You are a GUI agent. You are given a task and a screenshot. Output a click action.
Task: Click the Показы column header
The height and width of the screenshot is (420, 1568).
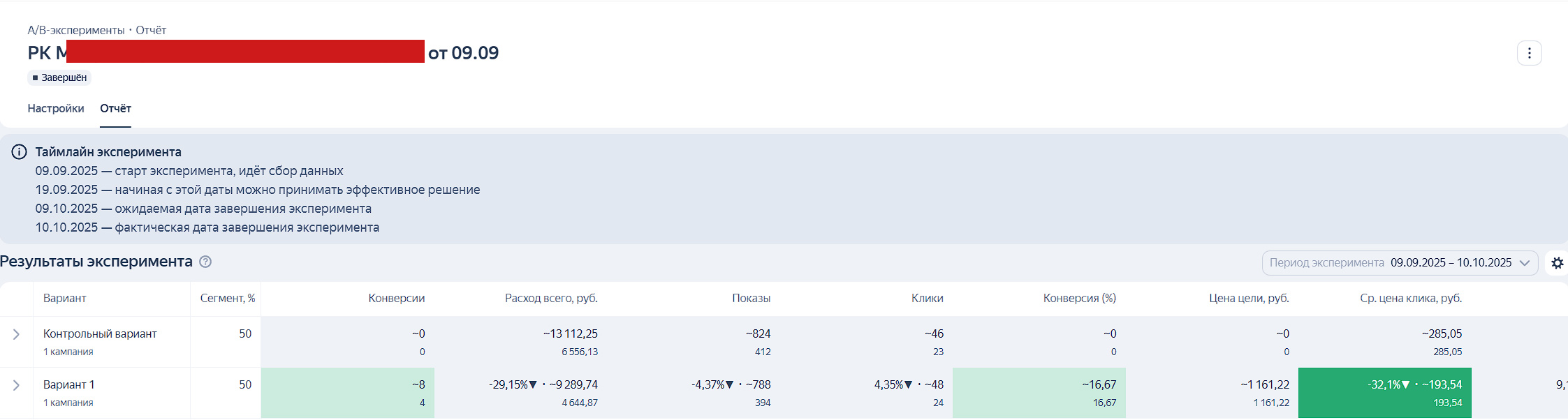751,298
